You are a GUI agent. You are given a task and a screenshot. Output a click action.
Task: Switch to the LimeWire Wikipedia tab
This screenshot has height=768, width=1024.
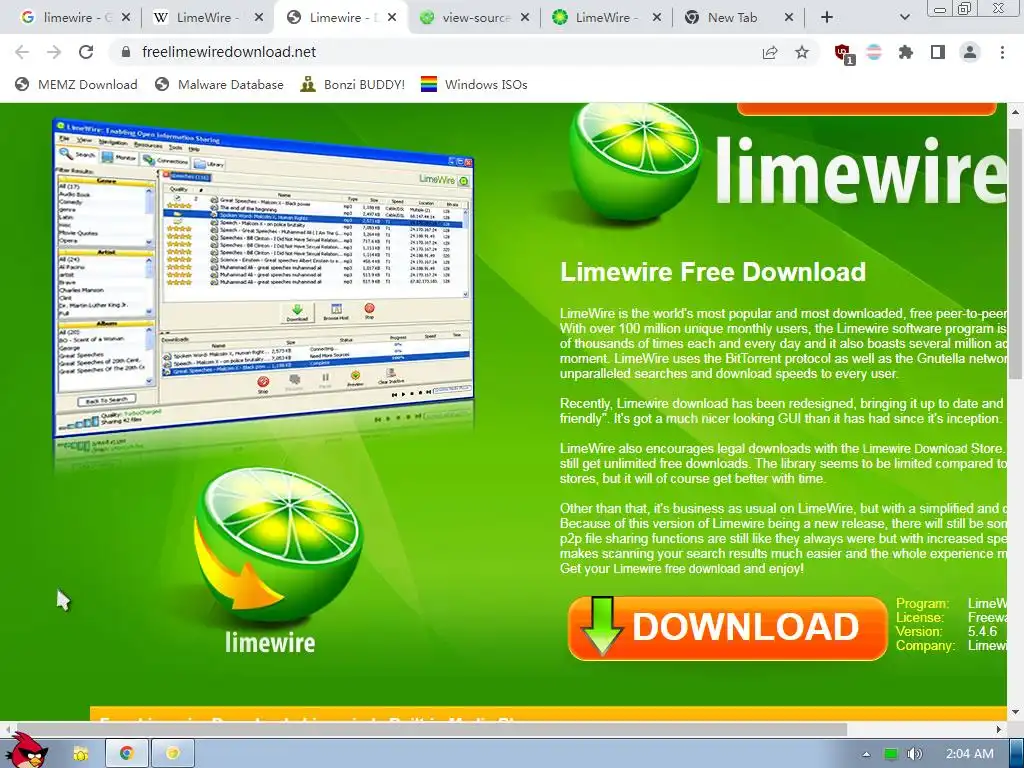(x=204, y=18)
